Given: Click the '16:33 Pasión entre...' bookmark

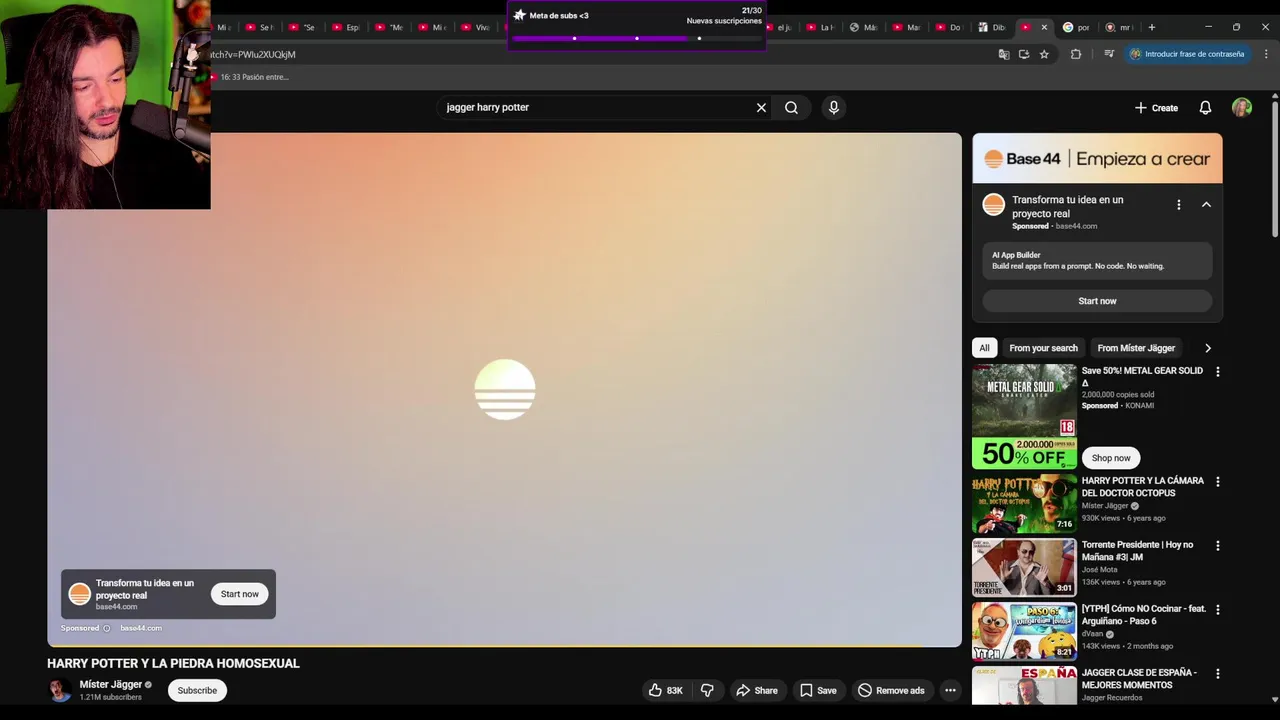Looking at the screenshot, I should 249,77.
